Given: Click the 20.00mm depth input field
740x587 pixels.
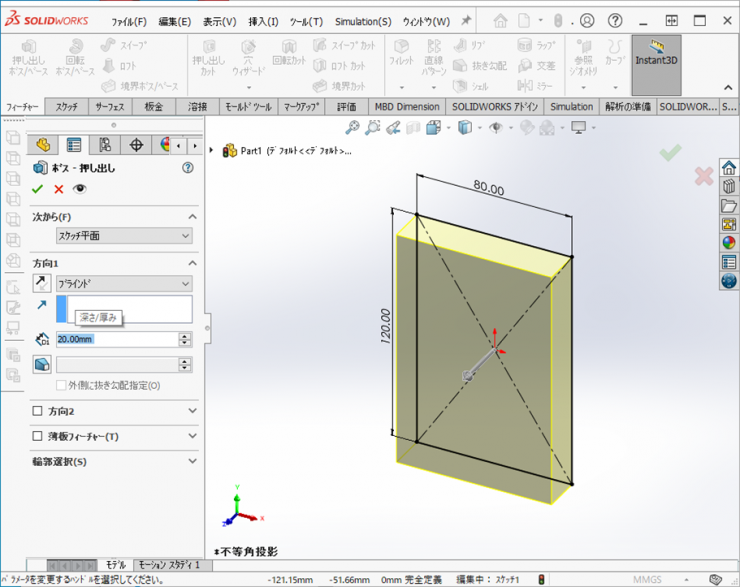Looking at the screenshot, I should (115, 339).
